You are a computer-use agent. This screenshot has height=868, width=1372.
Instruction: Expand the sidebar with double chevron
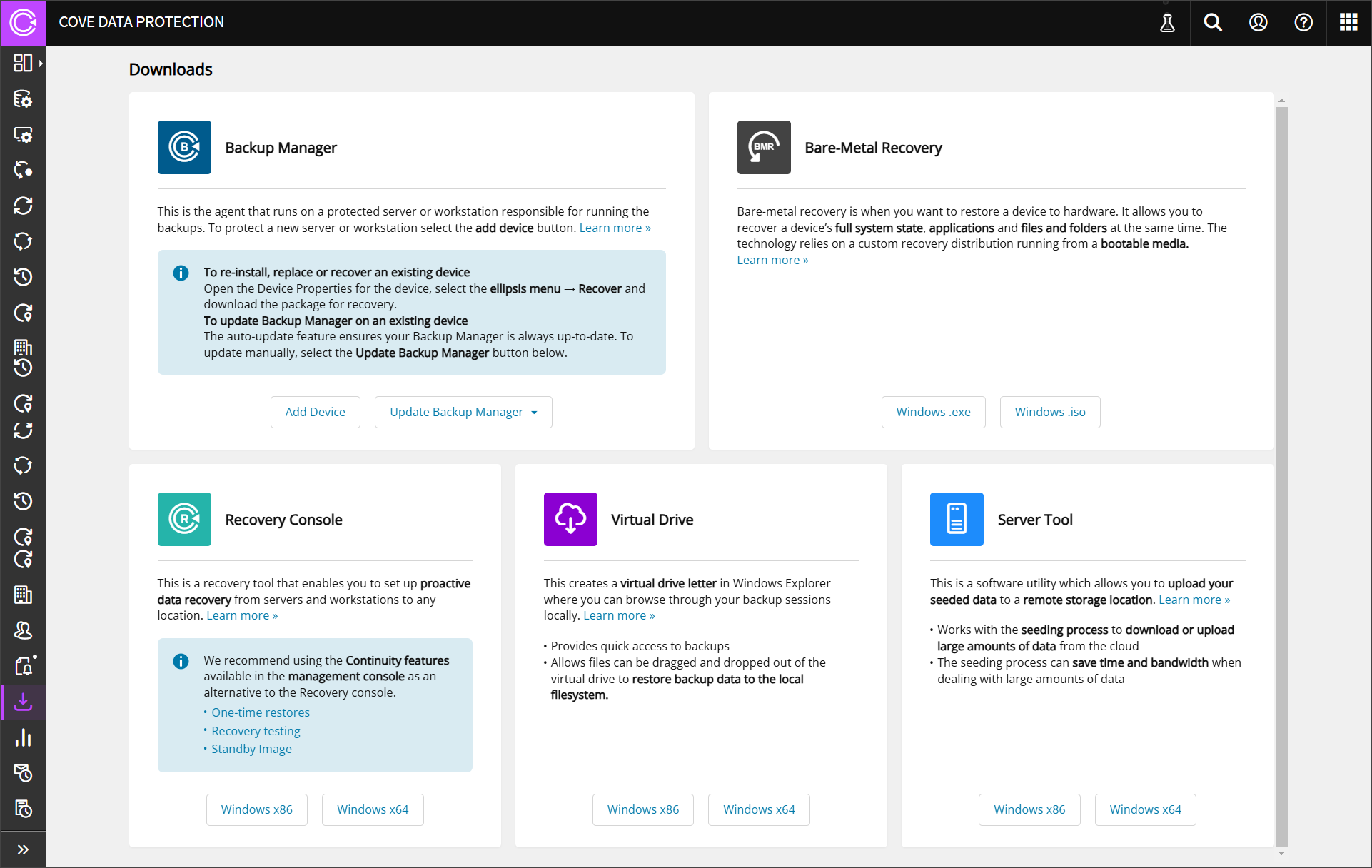pos(23,849)
